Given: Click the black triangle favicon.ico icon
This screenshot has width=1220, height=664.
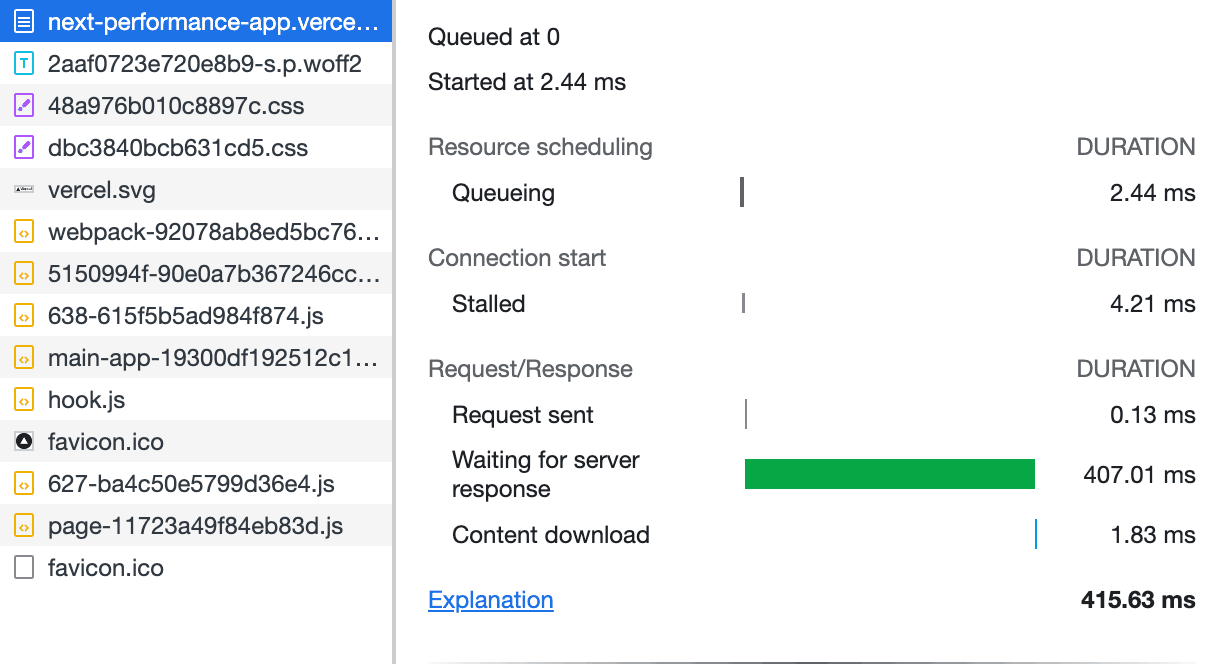Looking at the screenshot, I should pyautogui.click(x=24, y=442).
